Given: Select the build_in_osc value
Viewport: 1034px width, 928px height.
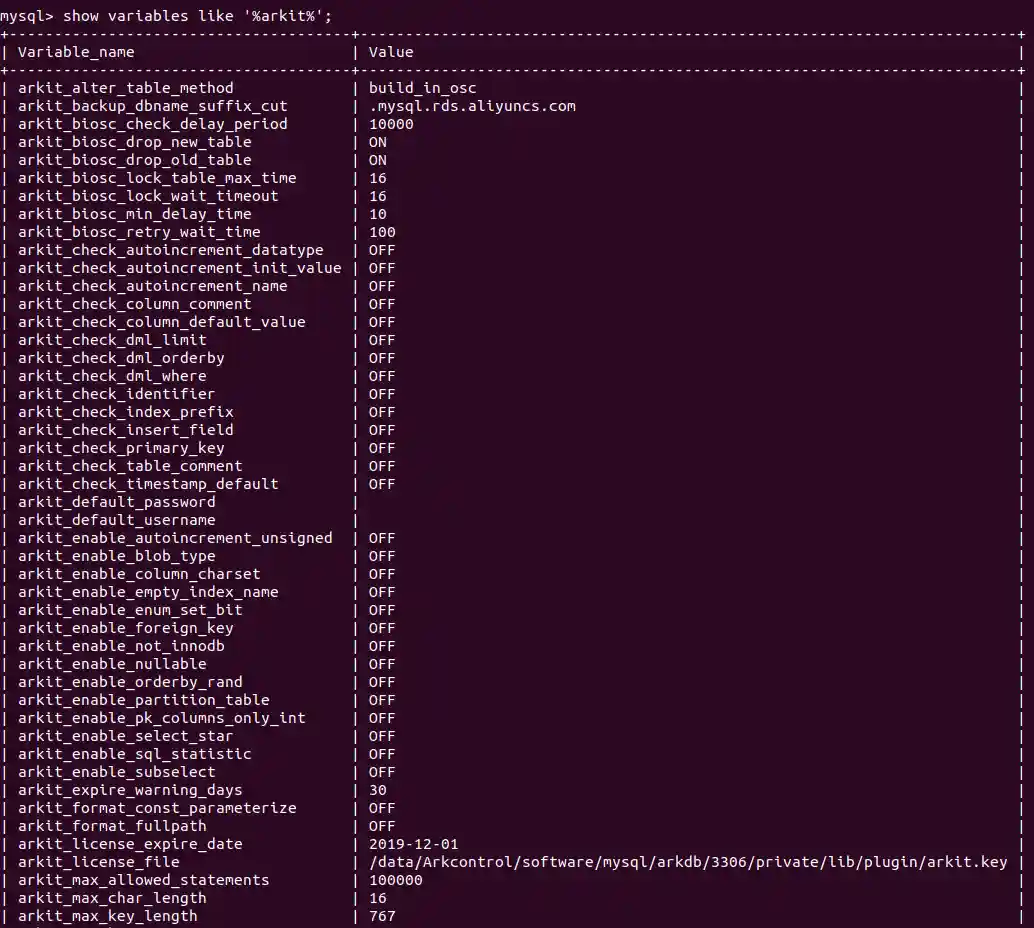Looking at the screenshot, I should point(422,88).
